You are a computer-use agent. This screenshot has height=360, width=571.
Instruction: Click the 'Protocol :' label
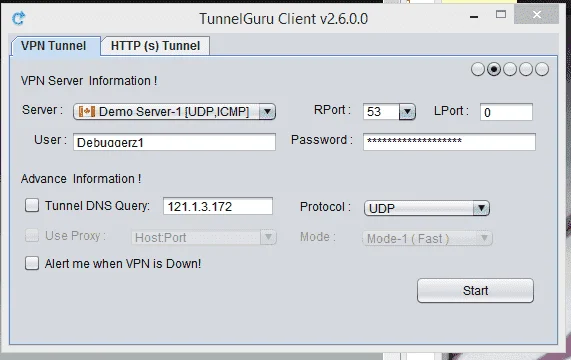click(x=325, y=207)
